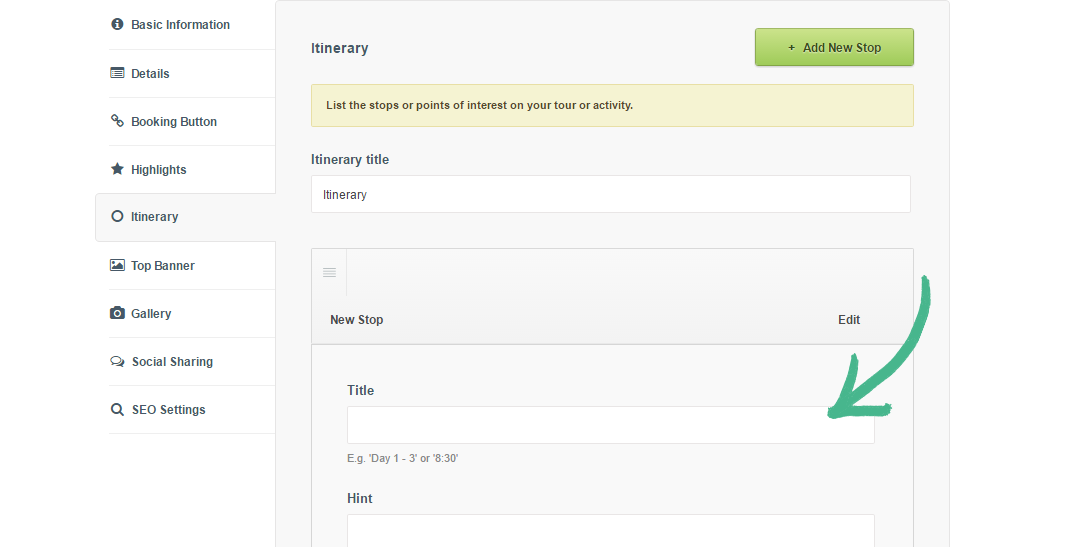Click the Booking Button link icon
Screen dimensions: 1075x547
pyautogui.click(x=117, y=121)
